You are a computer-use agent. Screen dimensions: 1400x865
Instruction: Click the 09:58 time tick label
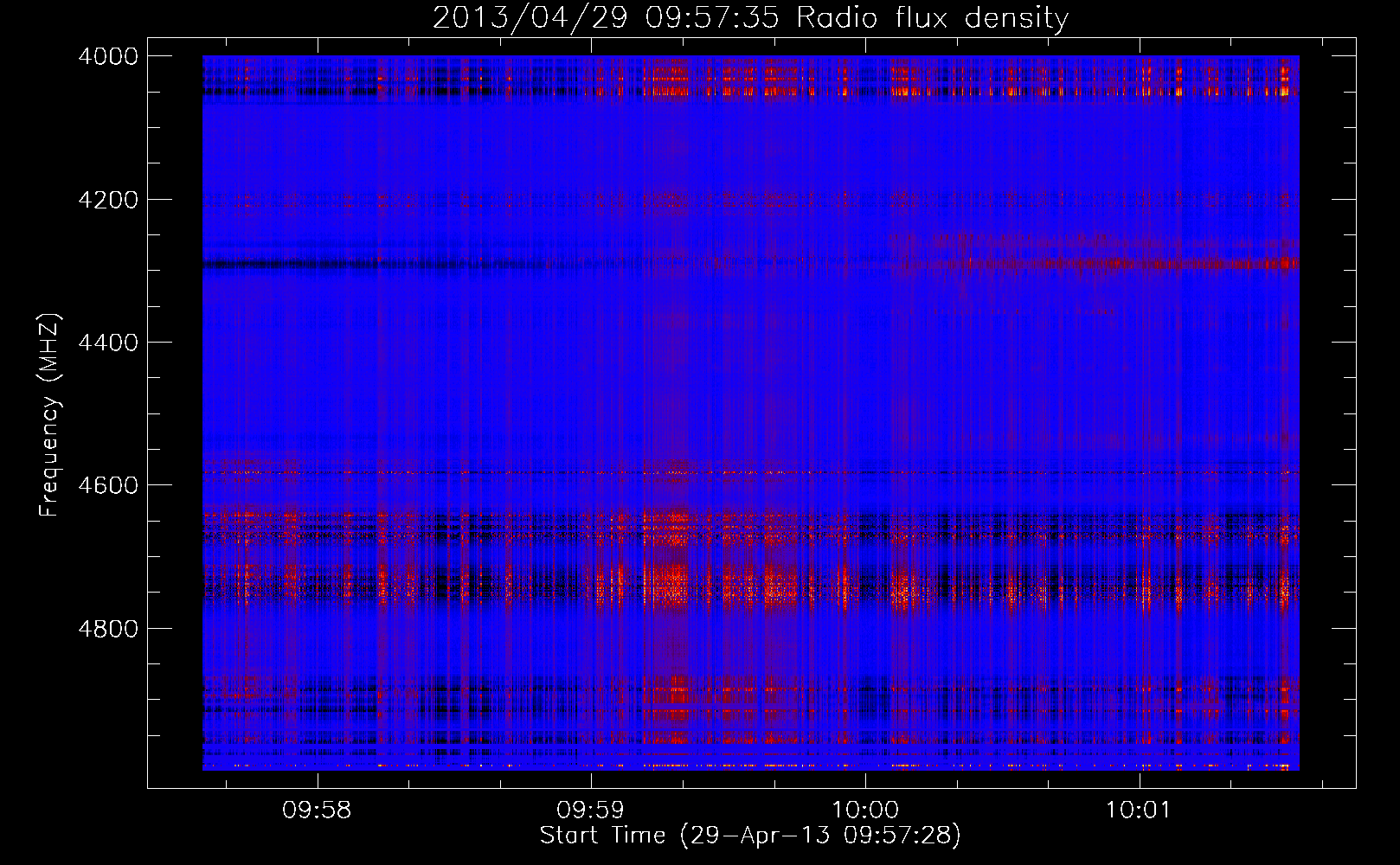317,811
